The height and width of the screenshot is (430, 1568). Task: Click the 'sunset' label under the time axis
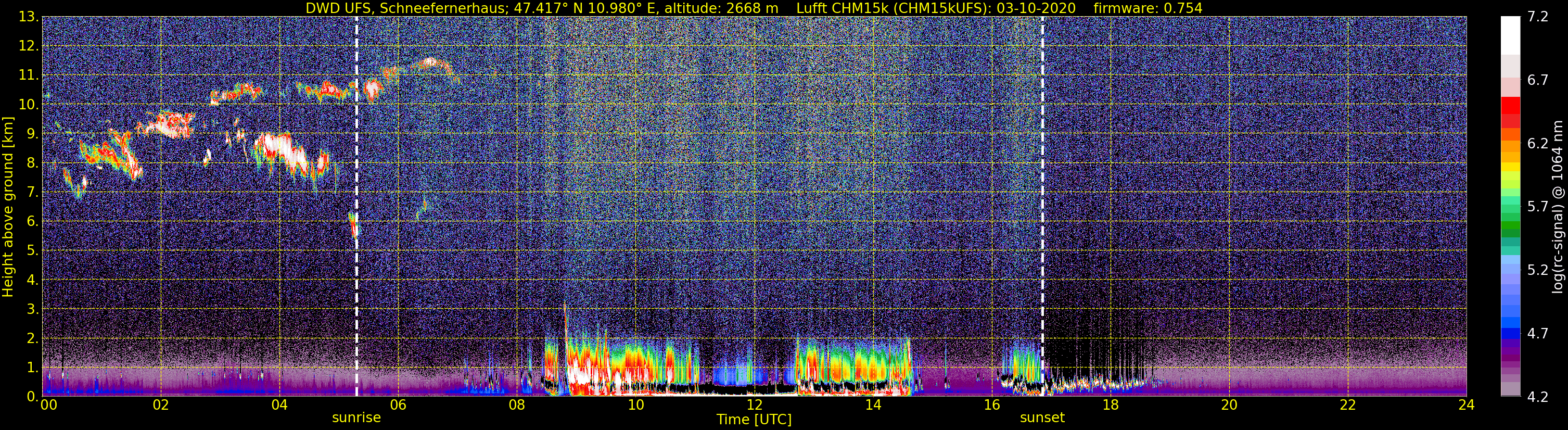pyautogui.click(x=1042, y=418)
